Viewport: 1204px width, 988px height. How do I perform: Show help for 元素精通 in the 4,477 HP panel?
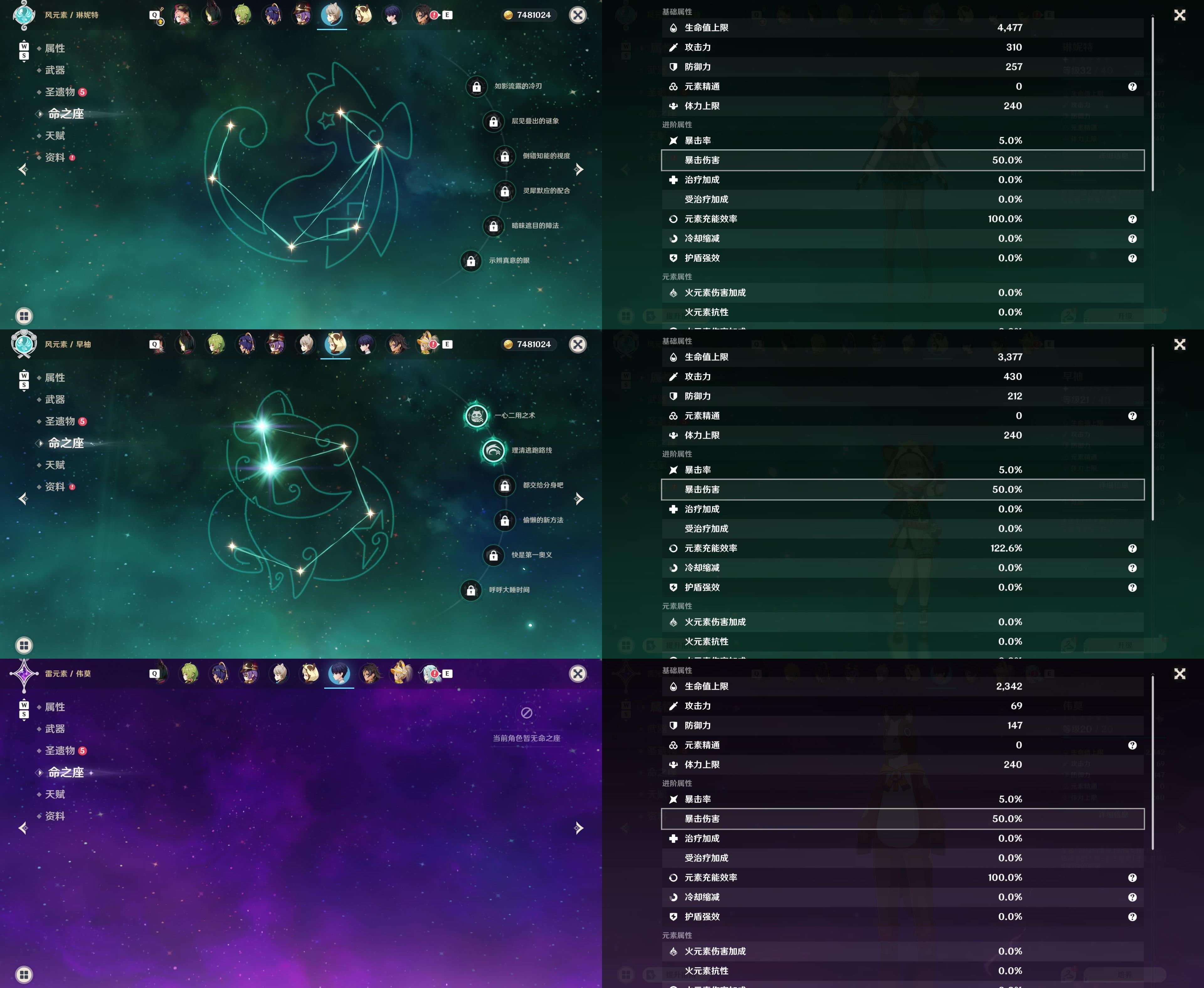1132,87
